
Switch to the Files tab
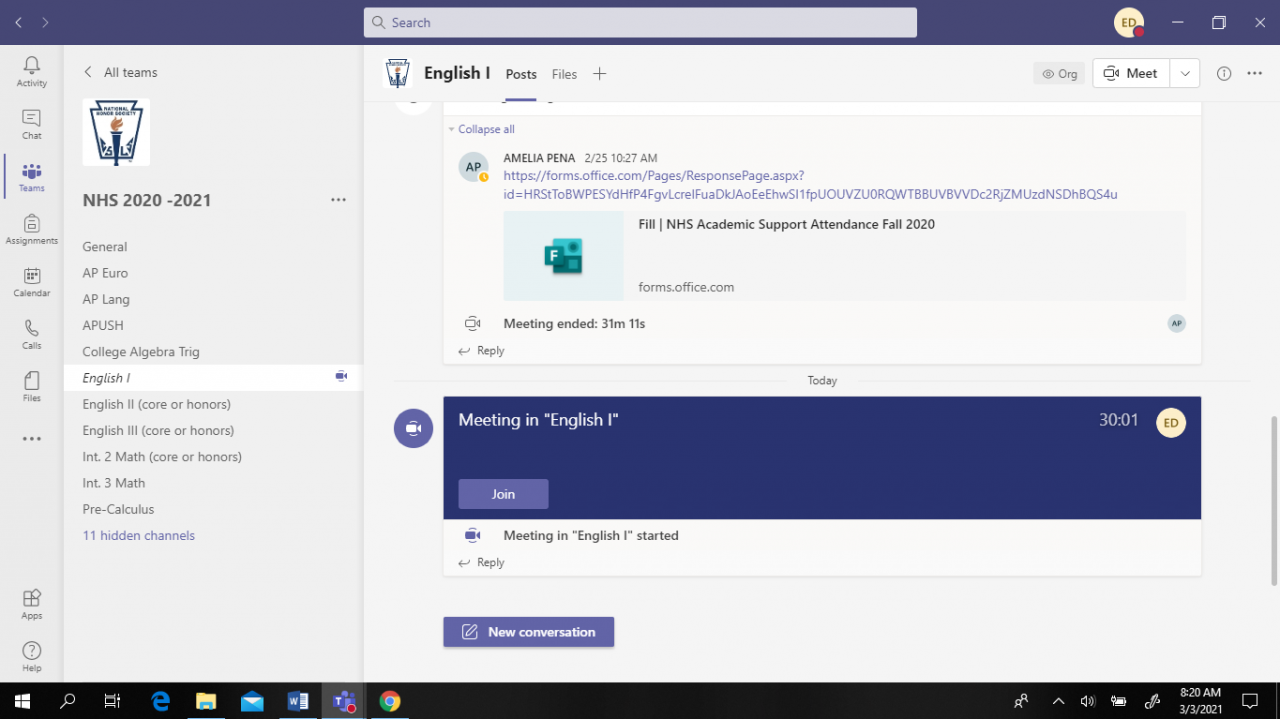(x=564, y=74)
